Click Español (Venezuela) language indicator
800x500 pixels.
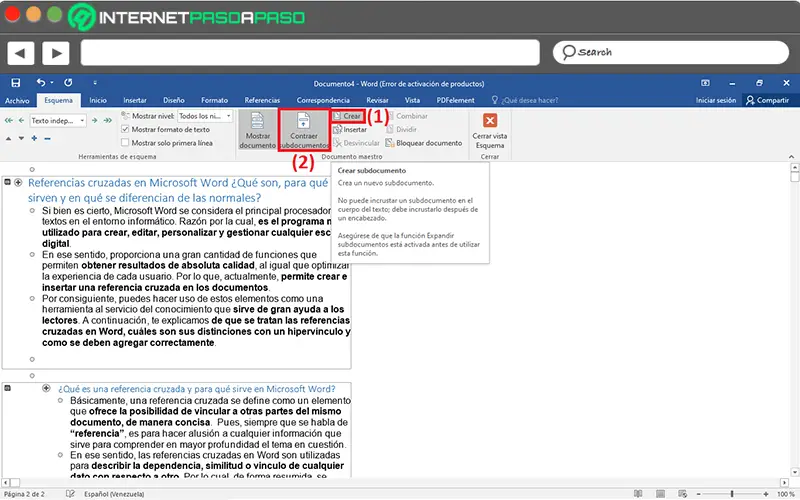(x=114, y=494)
